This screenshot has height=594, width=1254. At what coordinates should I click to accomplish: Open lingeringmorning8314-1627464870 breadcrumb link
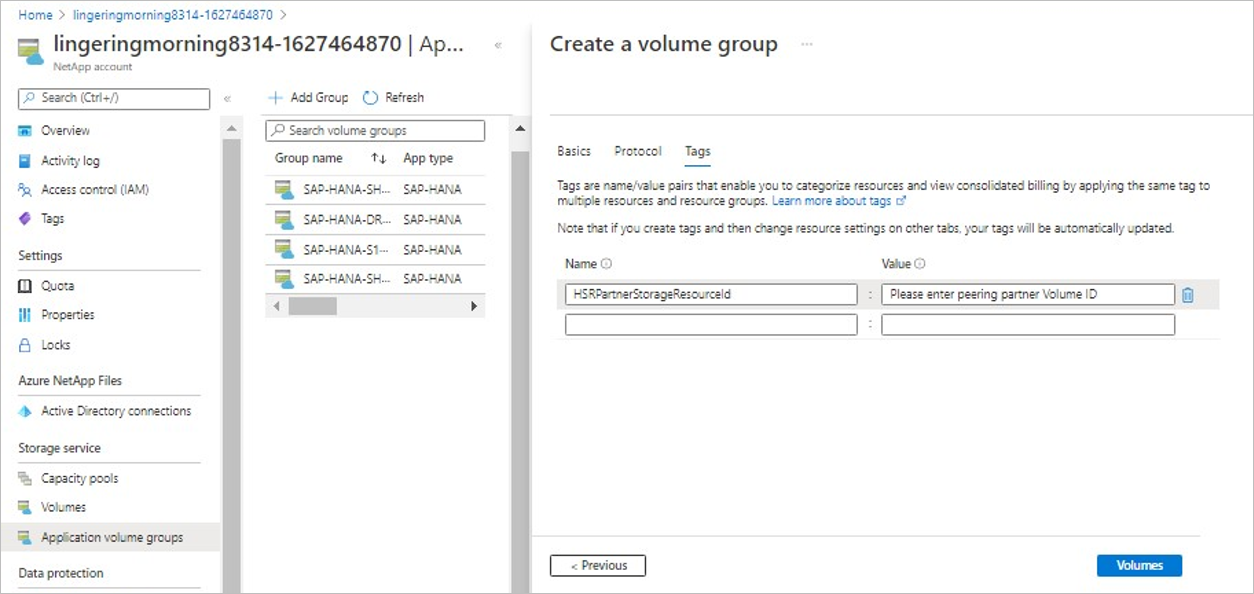(x=173, y=15)
